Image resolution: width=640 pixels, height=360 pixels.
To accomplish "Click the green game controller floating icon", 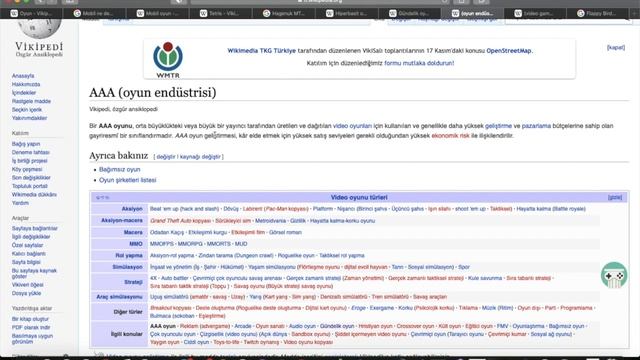I will coord(614,275).
